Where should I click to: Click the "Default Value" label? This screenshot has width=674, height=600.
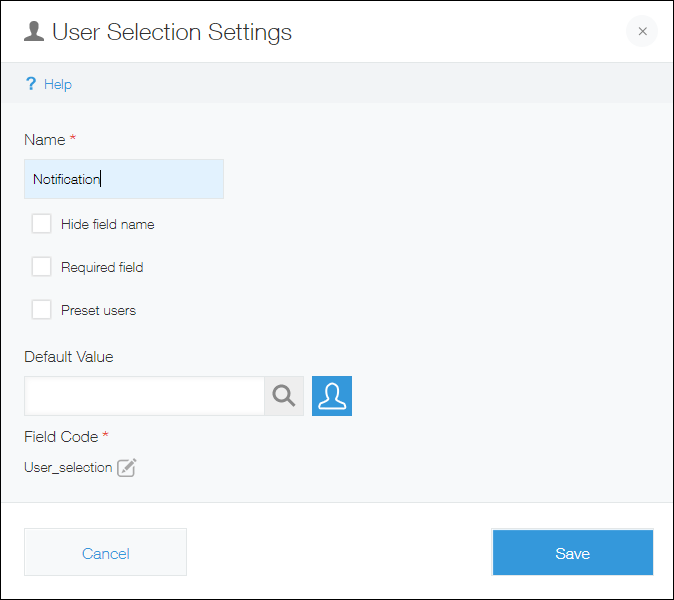click(69, 357)
